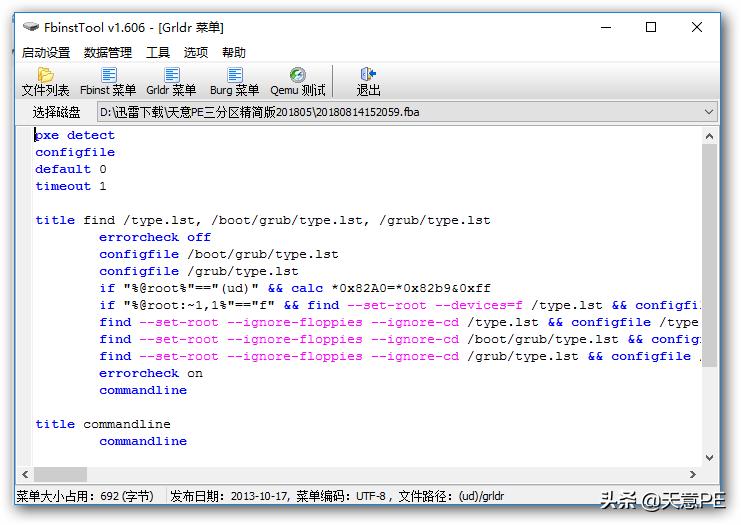The height and width of the screenshot is (525, 741).
Task: Click the line containing 'calc *0x82A0'
Action: 295,288
